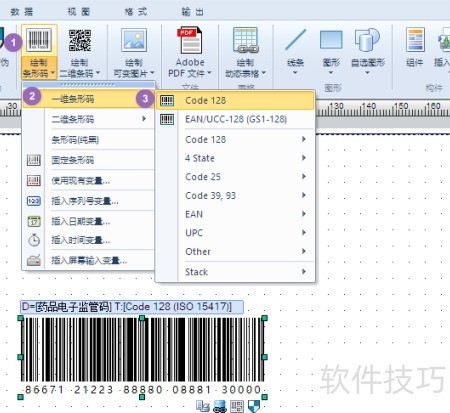Open the Adobe PDF file dropdown arrow
450x413 pixels.
pyautogui.click(x=209, y=73)
